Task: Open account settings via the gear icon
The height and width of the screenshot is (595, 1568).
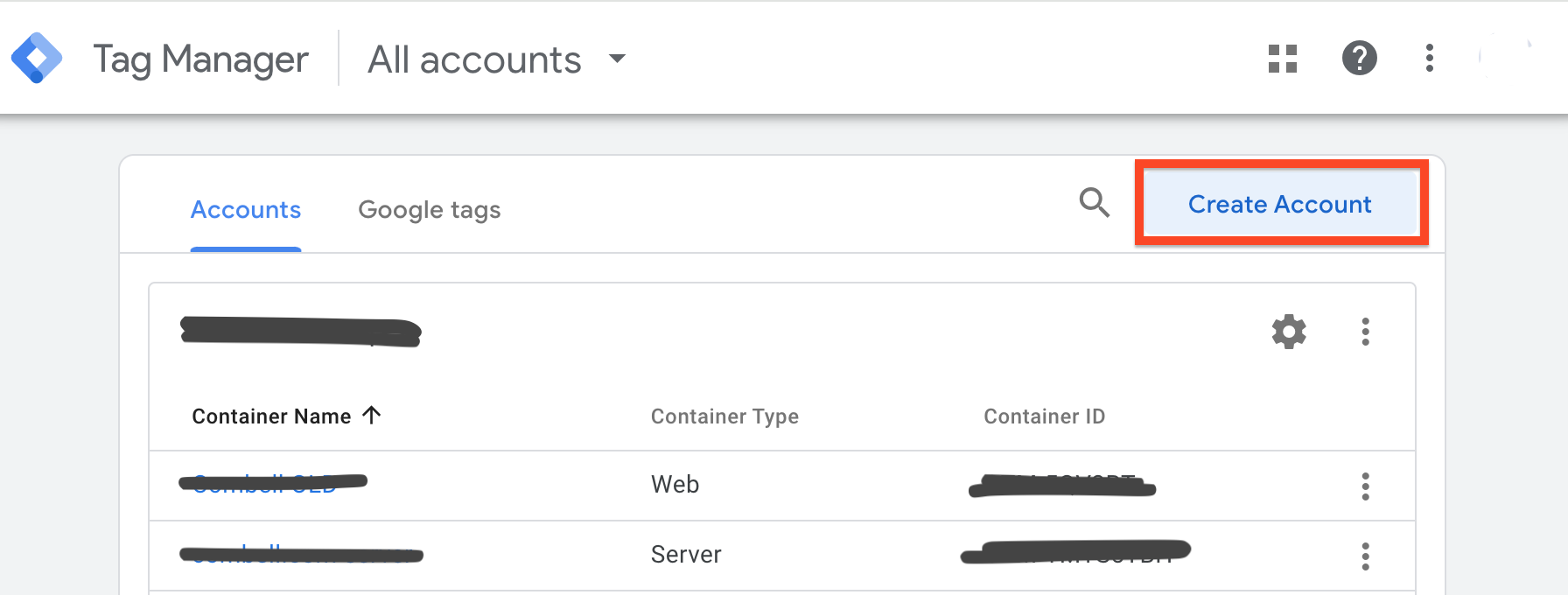Action: pyautogui.click(x=1288, y=332)
